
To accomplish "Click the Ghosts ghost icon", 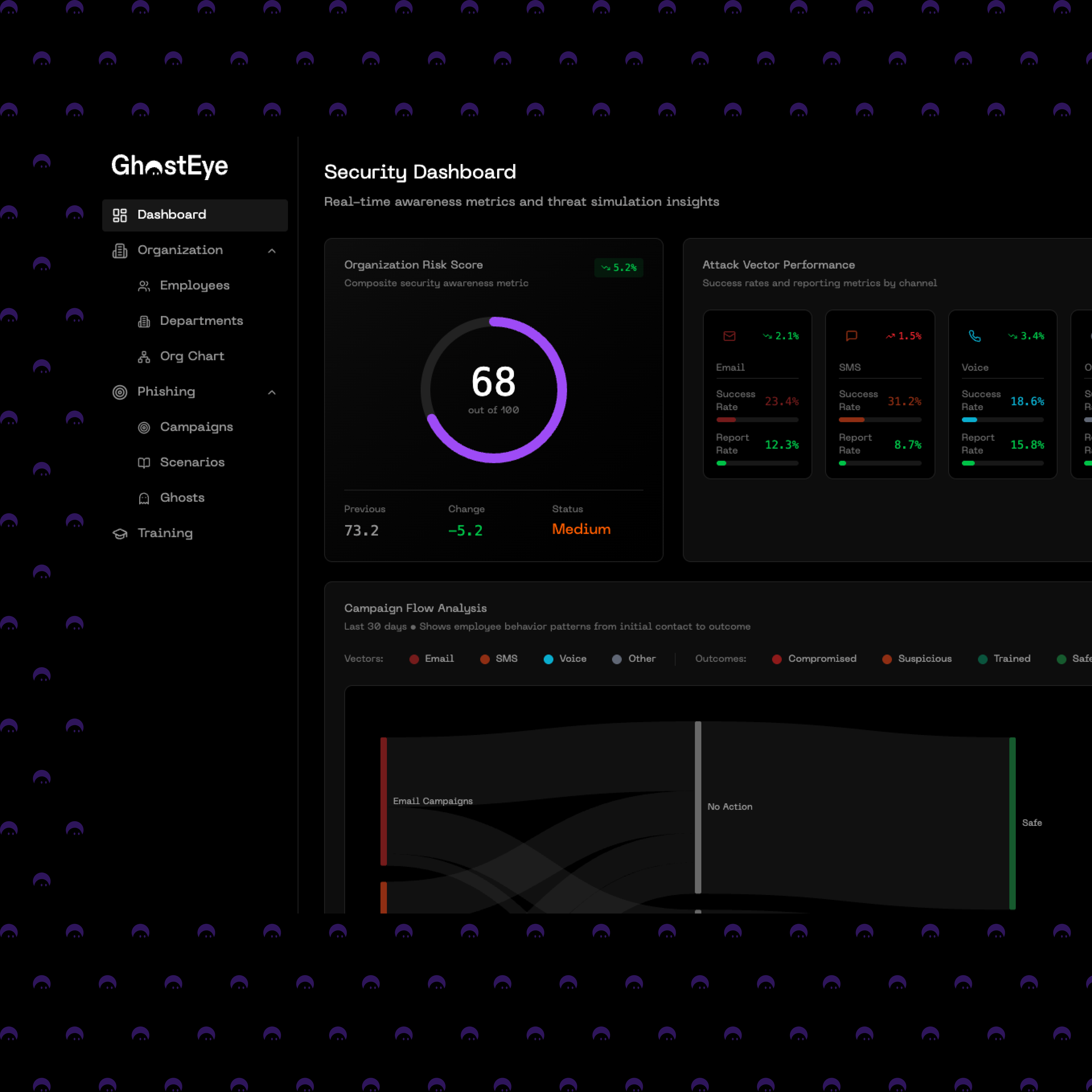I will pyautogui.click(x=144, y=498).
